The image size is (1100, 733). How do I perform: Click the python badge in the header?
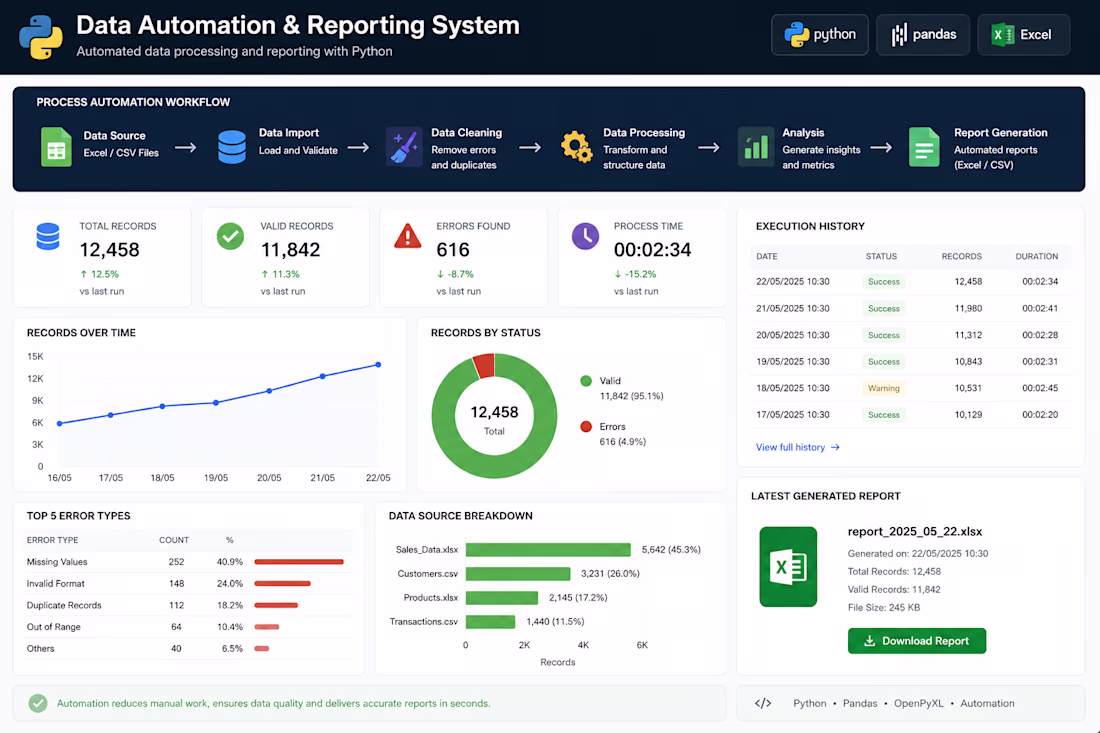819,34
